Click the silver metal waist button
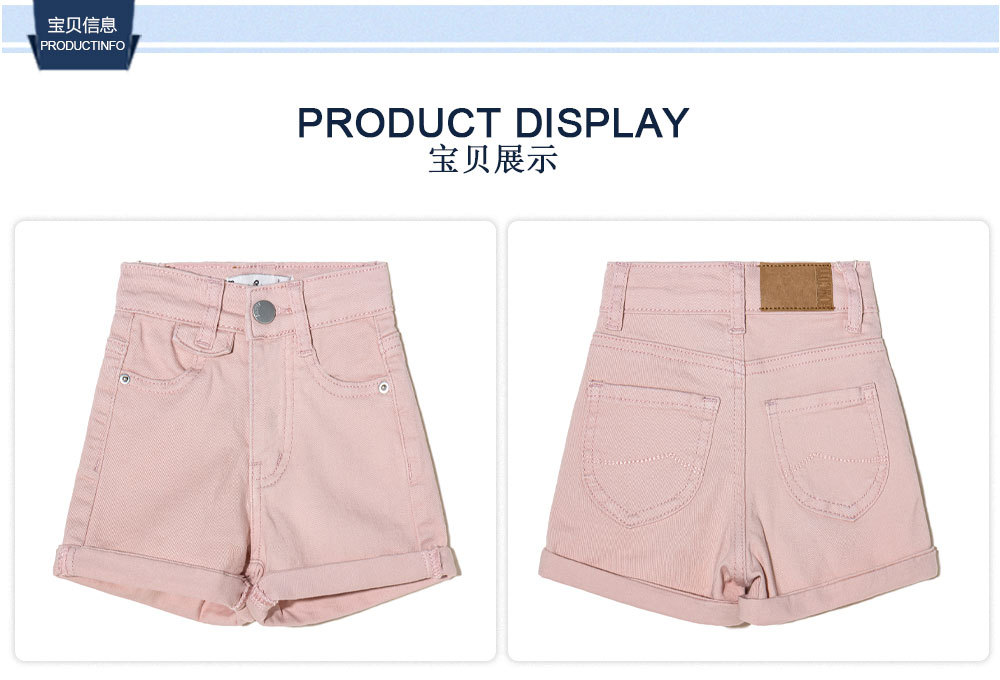Image resolution: width=1000 pixels, height=680 pixels. point(263,312)
